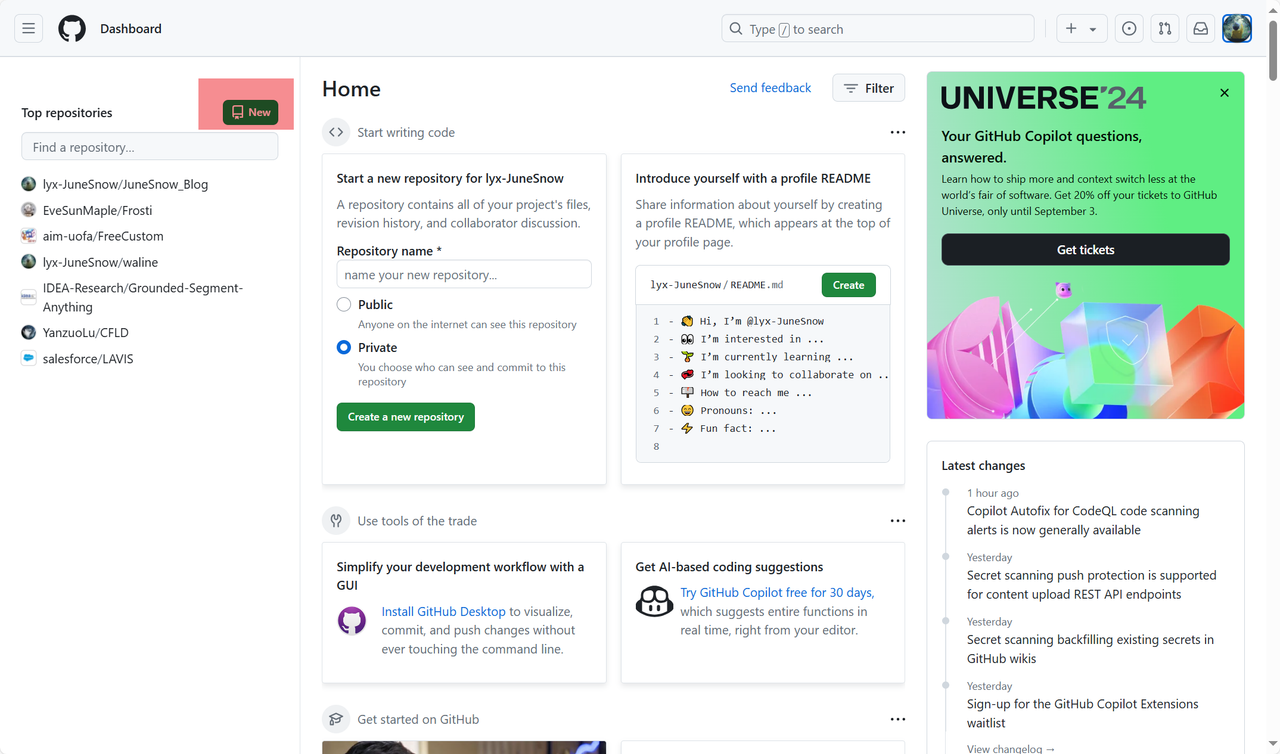This screenshot has height=754, width=1280.
Task: Click avatar next to lyx-JuneSnow/JuneSnow_Blog
Action: (x=29, y=184)
